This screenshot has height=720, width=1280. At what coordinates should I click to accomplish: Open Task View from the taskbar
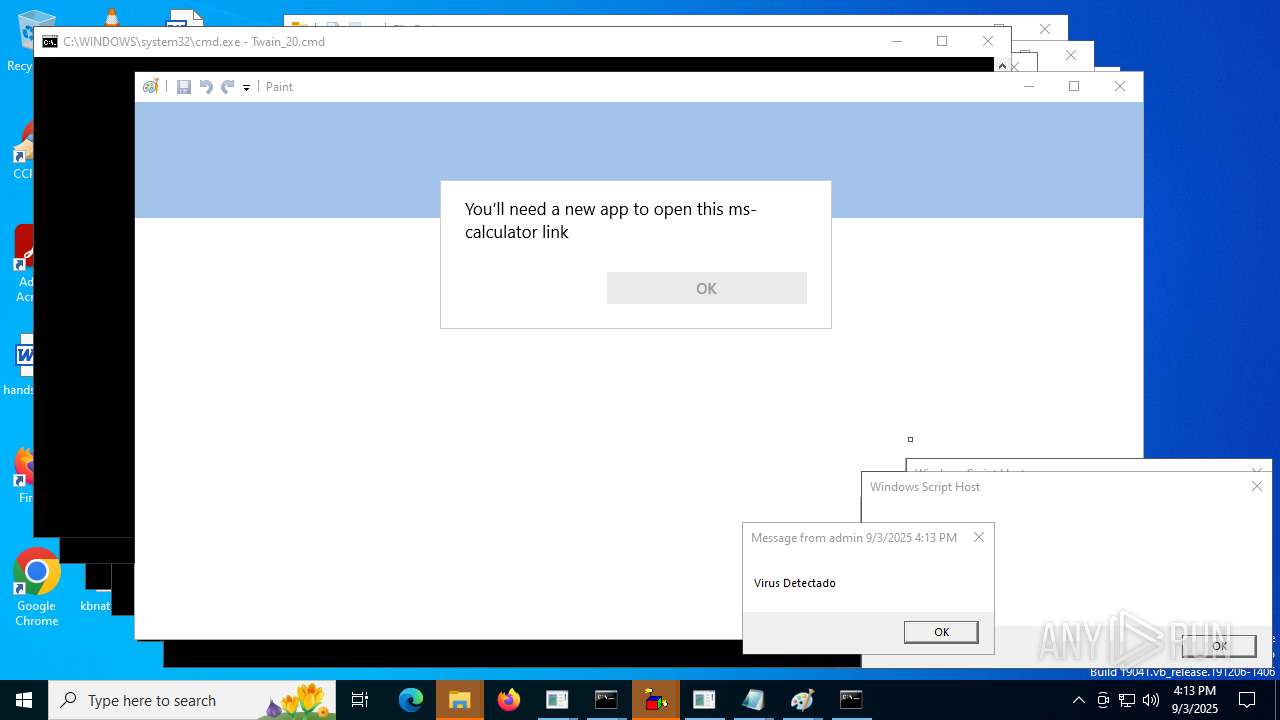tap(360, 700)
